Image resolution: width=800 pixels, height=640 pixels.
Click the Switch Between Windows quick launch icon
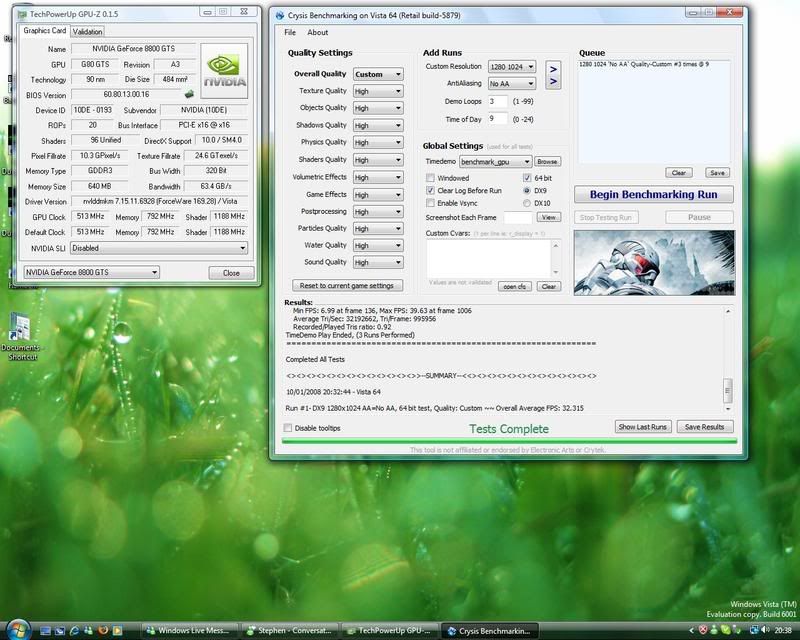[x=60, y=631]
